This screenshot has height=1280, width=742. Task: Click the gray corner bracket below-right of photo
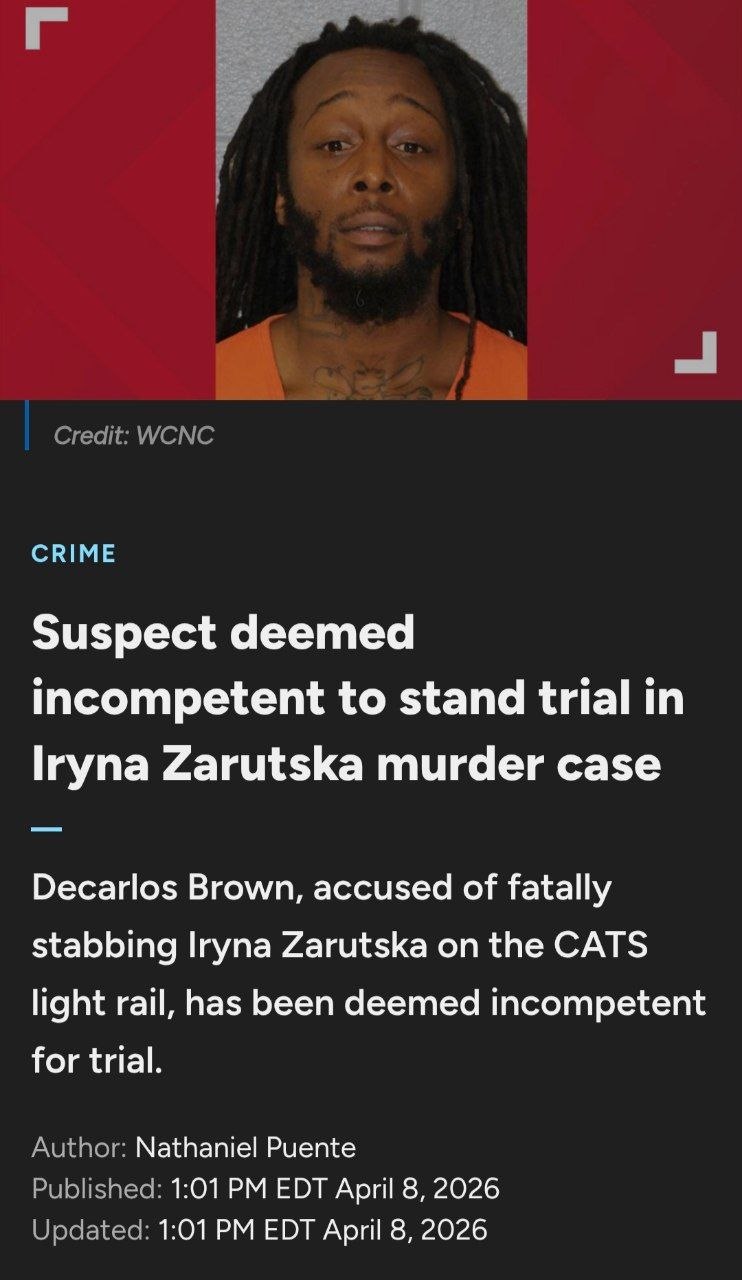pos(696,352)
